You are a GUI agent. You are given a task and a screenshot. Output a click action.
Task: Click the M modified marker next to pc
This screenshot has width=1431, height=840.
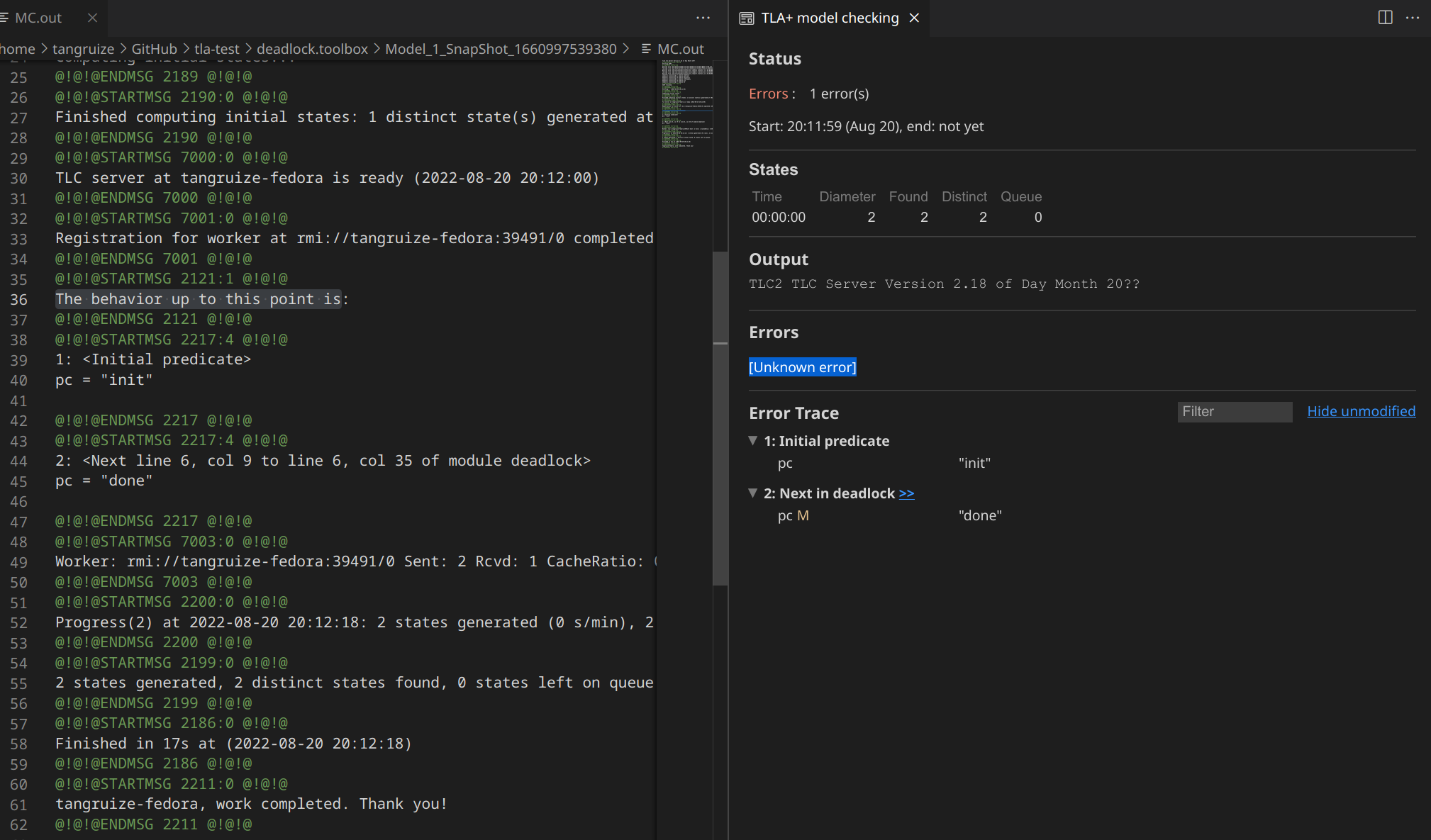[x=803, y=515]
